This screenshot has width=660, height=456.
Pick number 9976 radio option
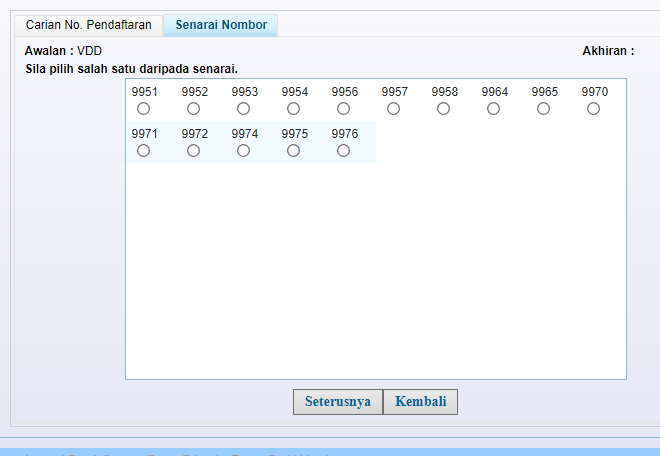344,151
